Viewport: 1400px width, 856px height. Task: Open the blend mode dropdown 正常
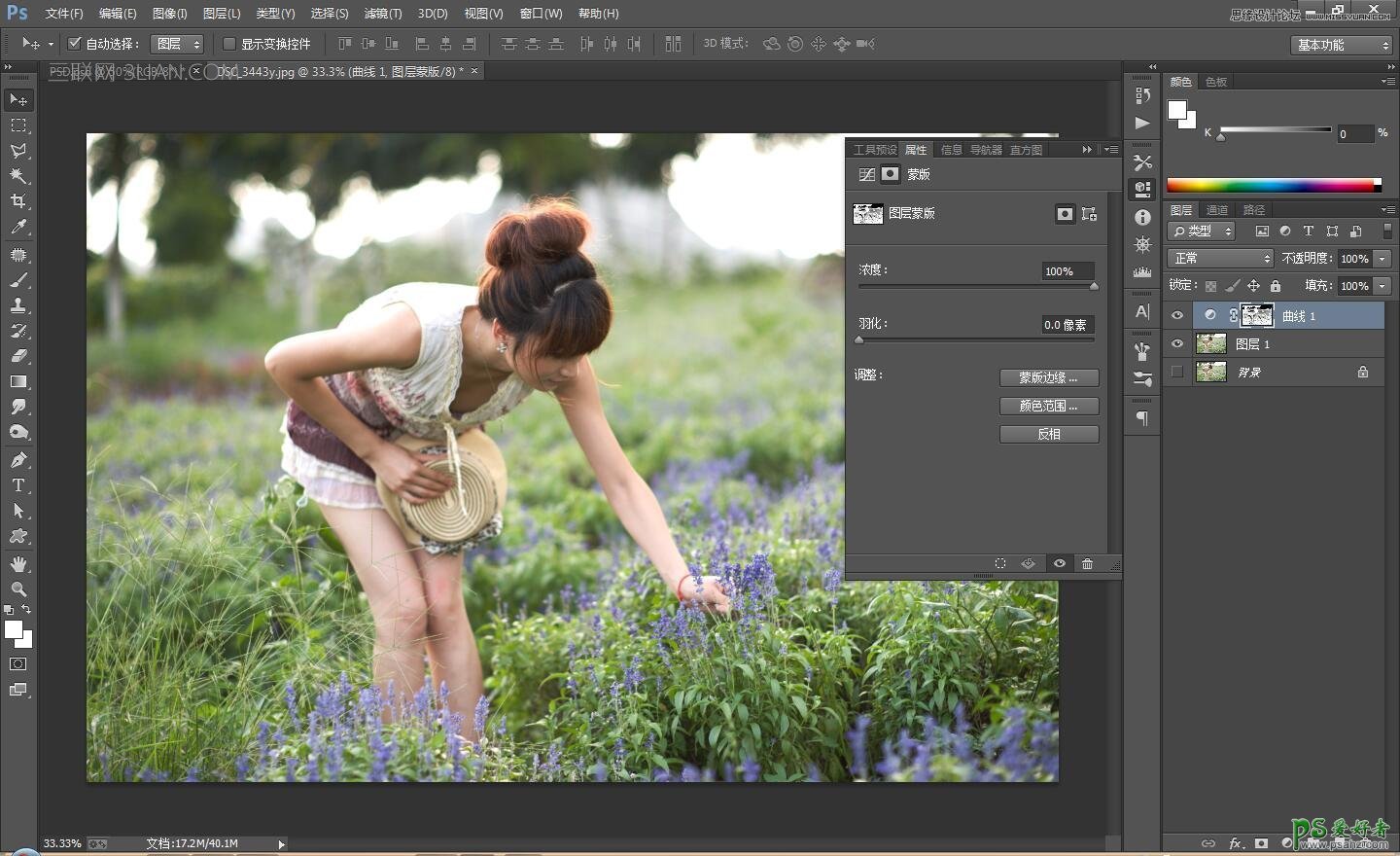[x=1220, y=259]
